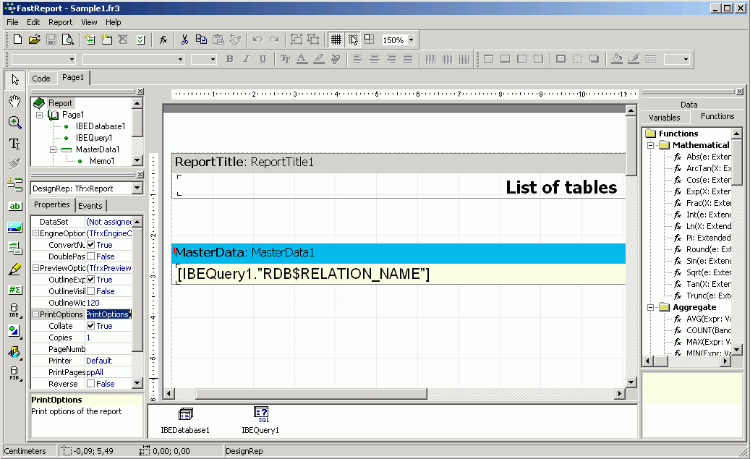The image size is (751, 459).
Task: Toggle the Show grid toolbar icon
Action: tap(337, 39)
